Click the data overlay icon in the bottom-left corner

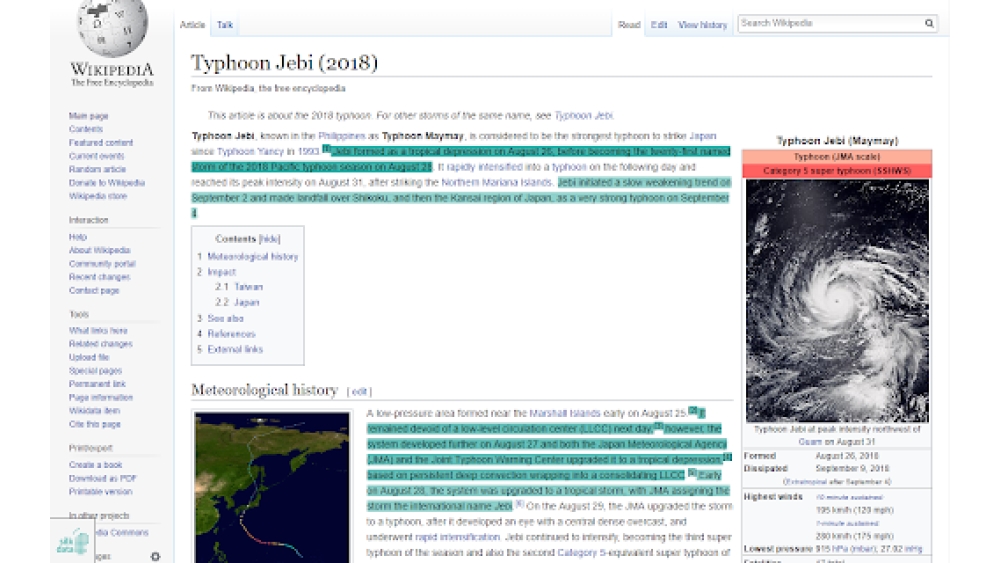click(x=72, y=541)
